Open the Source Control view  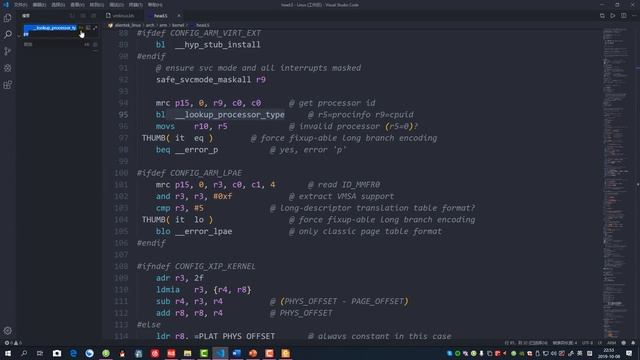pyautogui.click(x=7, y=51)
